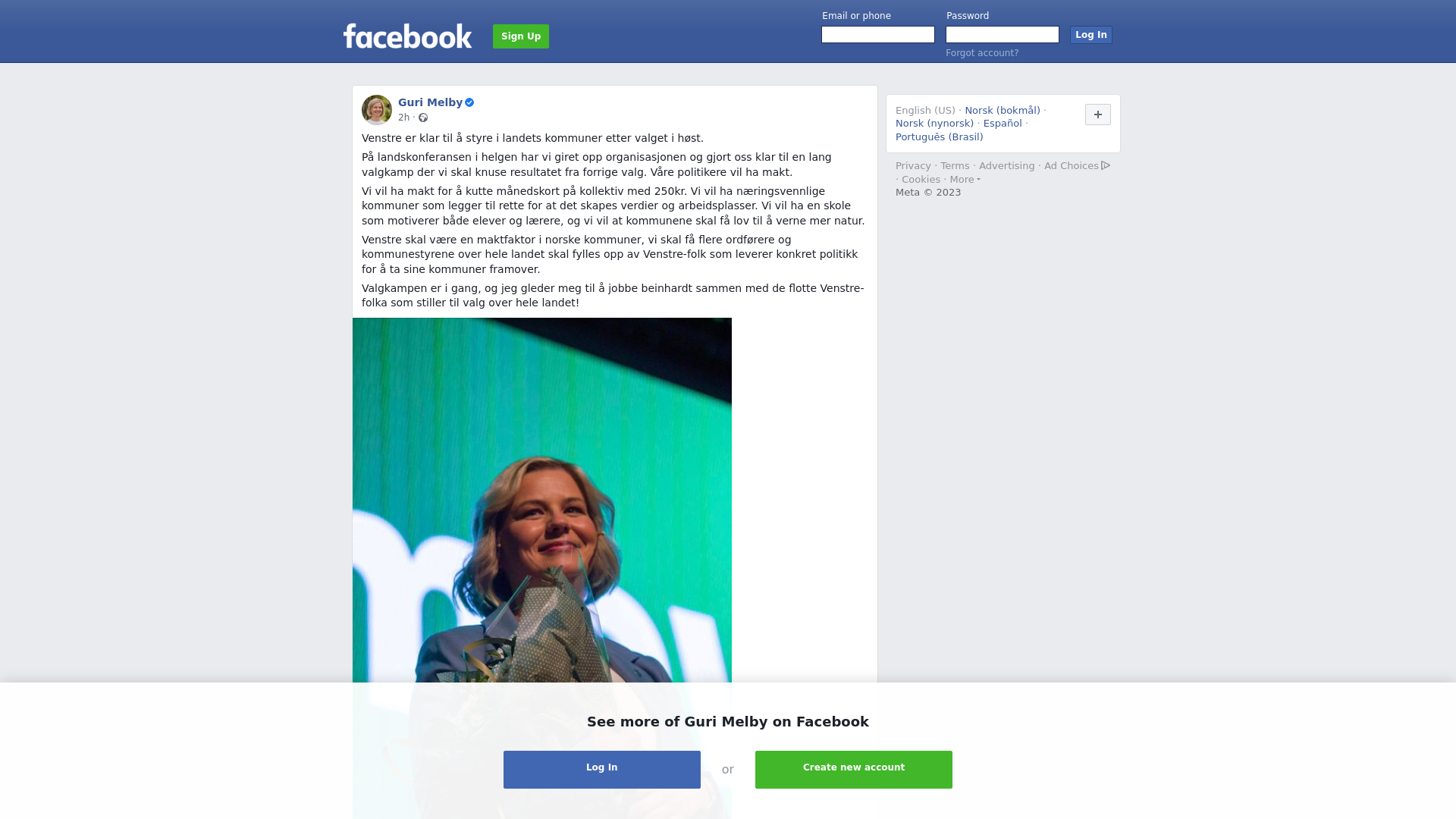Image resolution: width=1456 pixels, height=819 pixels.
Task: Switch language to Norsk (nynorsk)
Action: pos(934,124)
